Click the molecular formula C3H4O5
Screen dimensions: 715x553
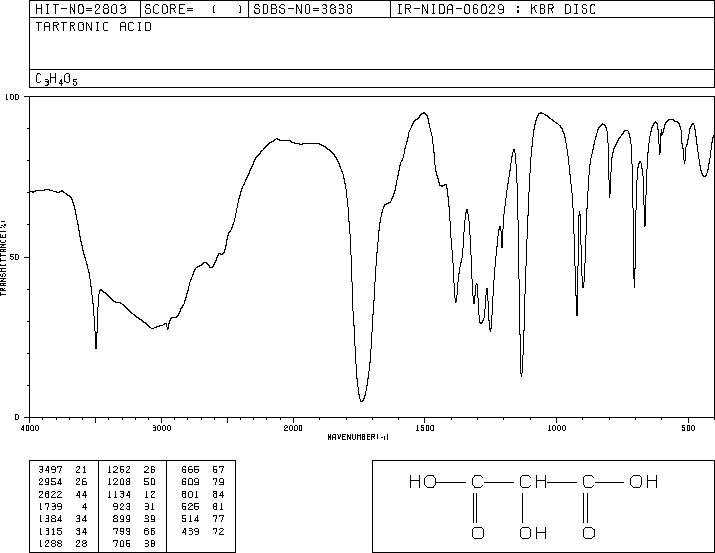[56, 79]
